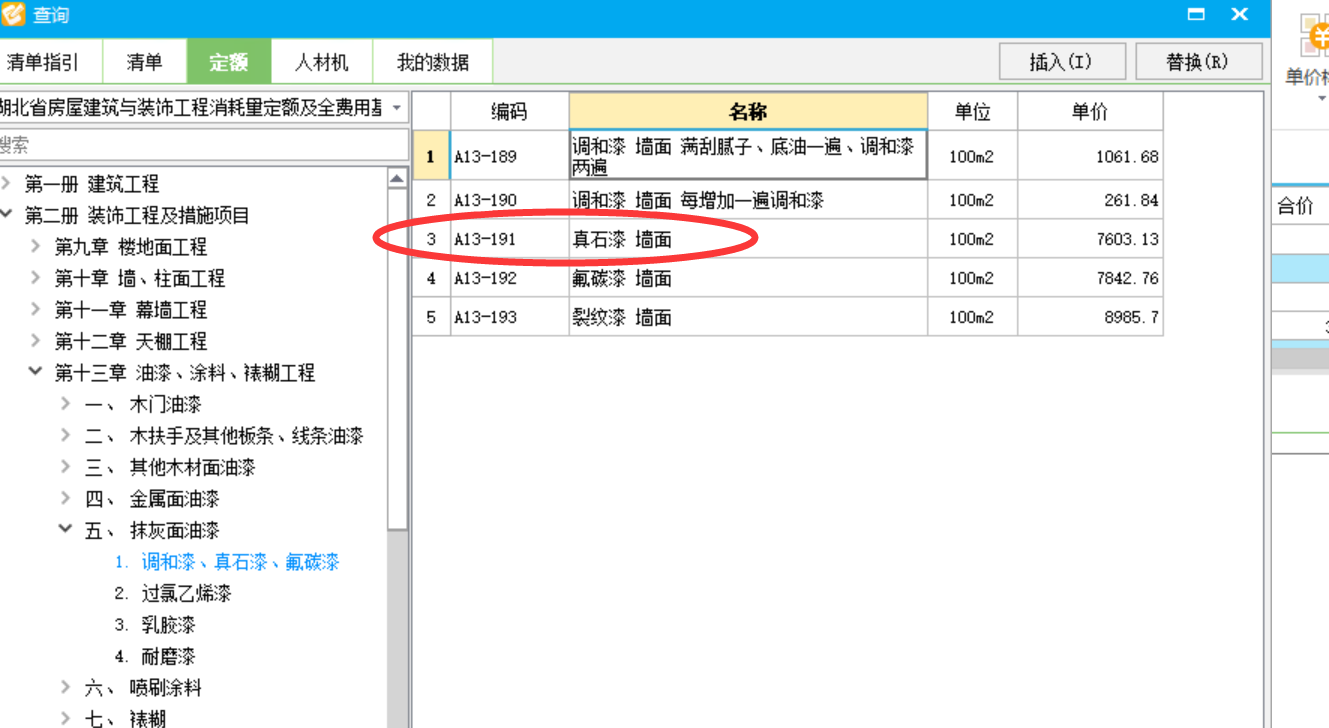The width and height of the screenshot is (1329, 728).
Task: Select 第十二章 天棚工程 tree label
Action: [x=131, y=341]
